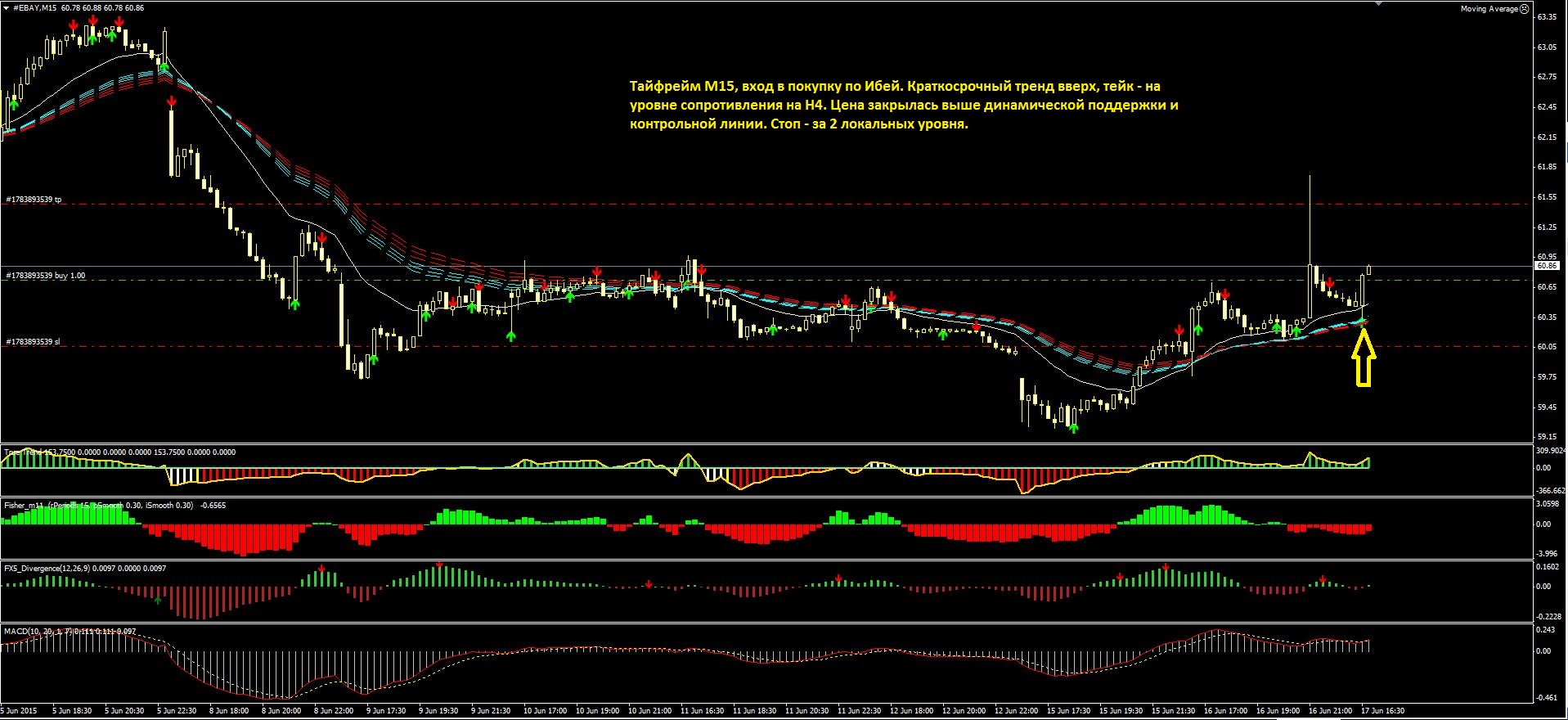The height and width of the screenshot is (720, 1568).
Task: Click the 5 Jun 2015 time label
Action: tap(20, 711)
